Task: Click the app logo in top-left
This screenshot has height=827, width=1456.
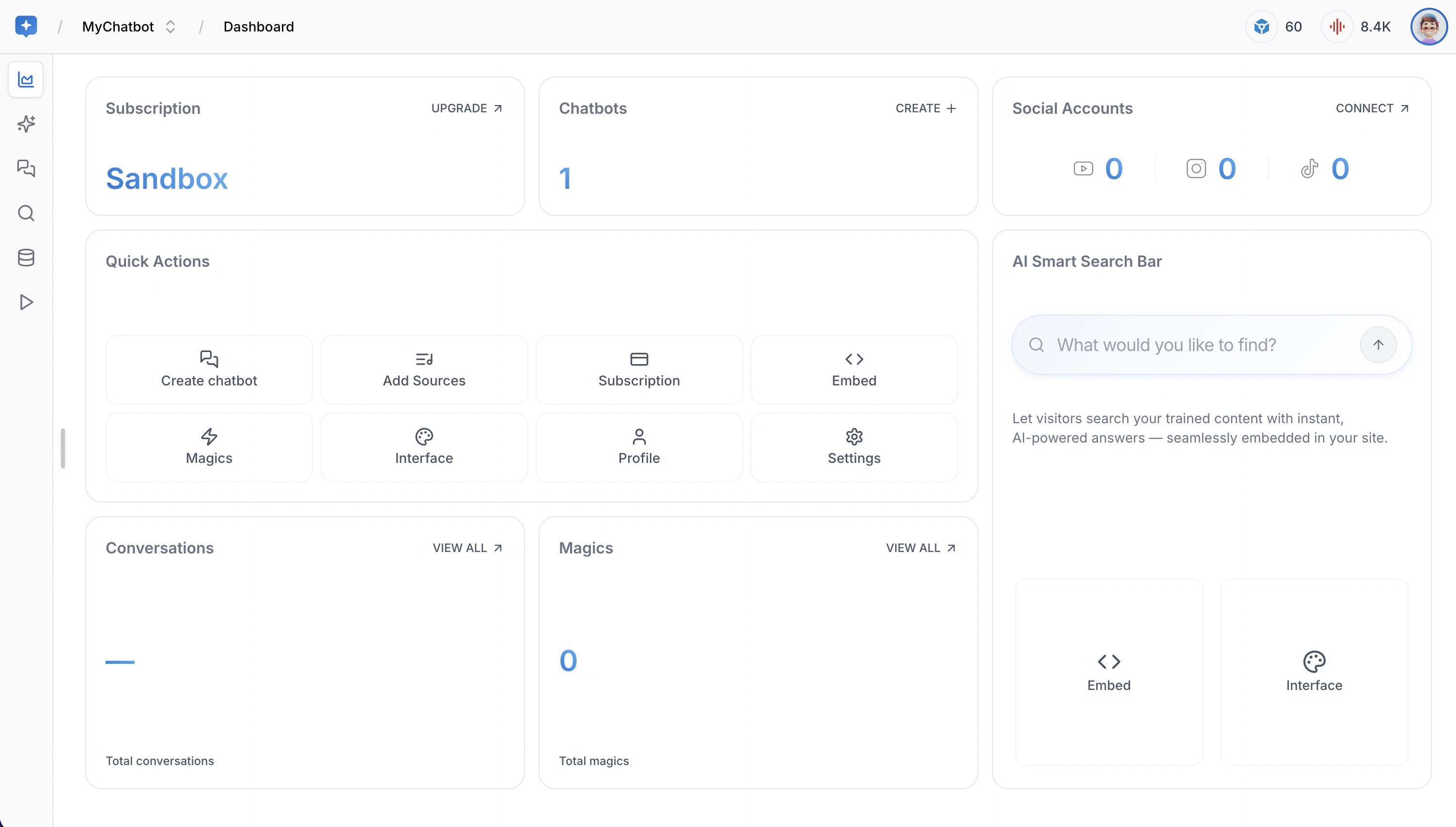Action: 26,26
